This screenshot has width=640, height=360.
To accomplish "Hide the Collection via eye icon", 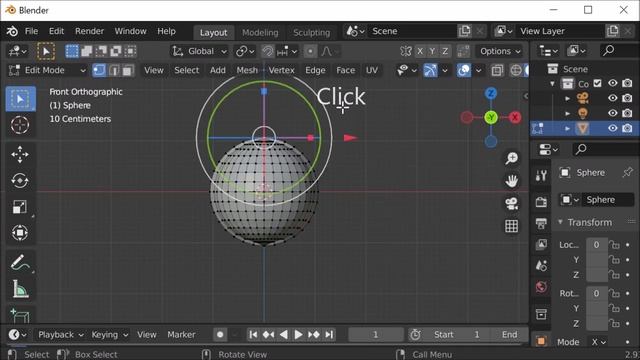I will click(x=612, y=83).
